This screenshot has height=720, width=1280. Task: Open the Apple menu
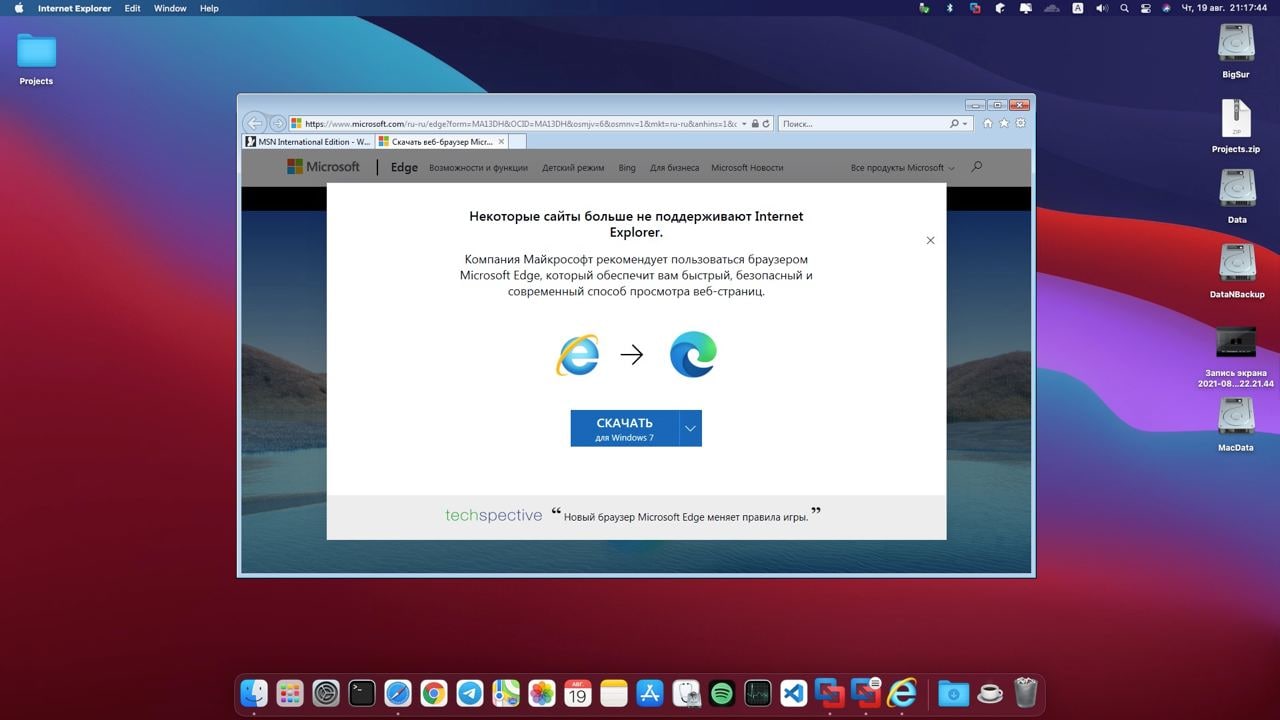[18, 8]
